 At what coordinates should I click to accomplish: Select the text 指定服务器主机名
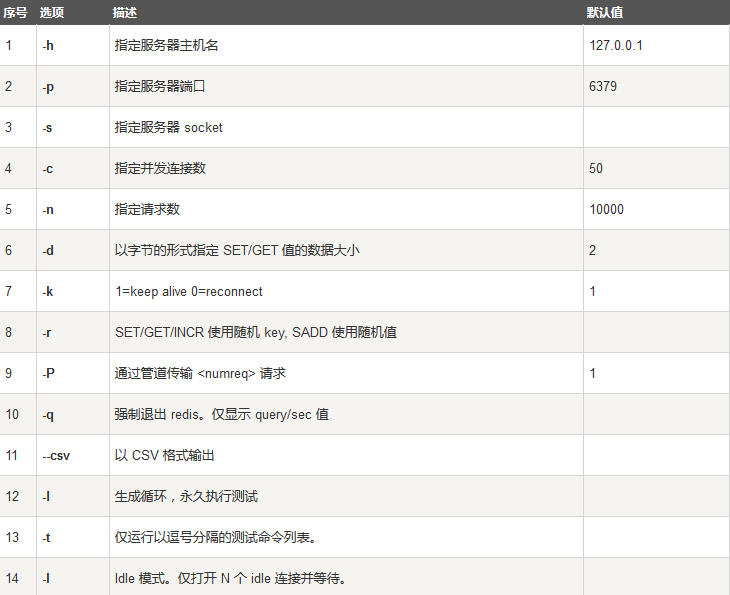click(166, 45)
